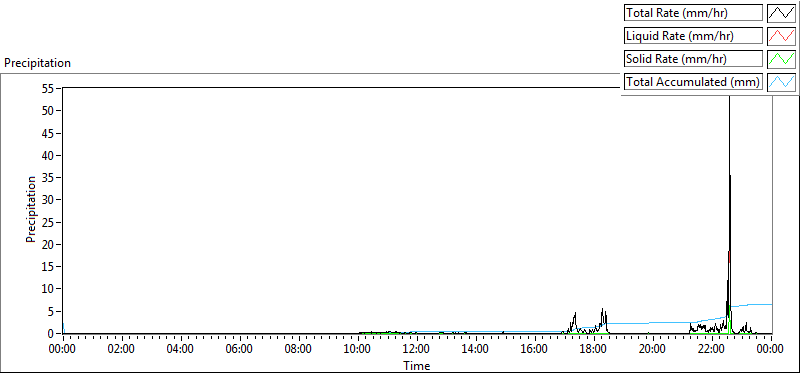Click the 55 value on the Y axis
Image resolution: width=800 pixels, height=373 pixels.
pos(49,89)
